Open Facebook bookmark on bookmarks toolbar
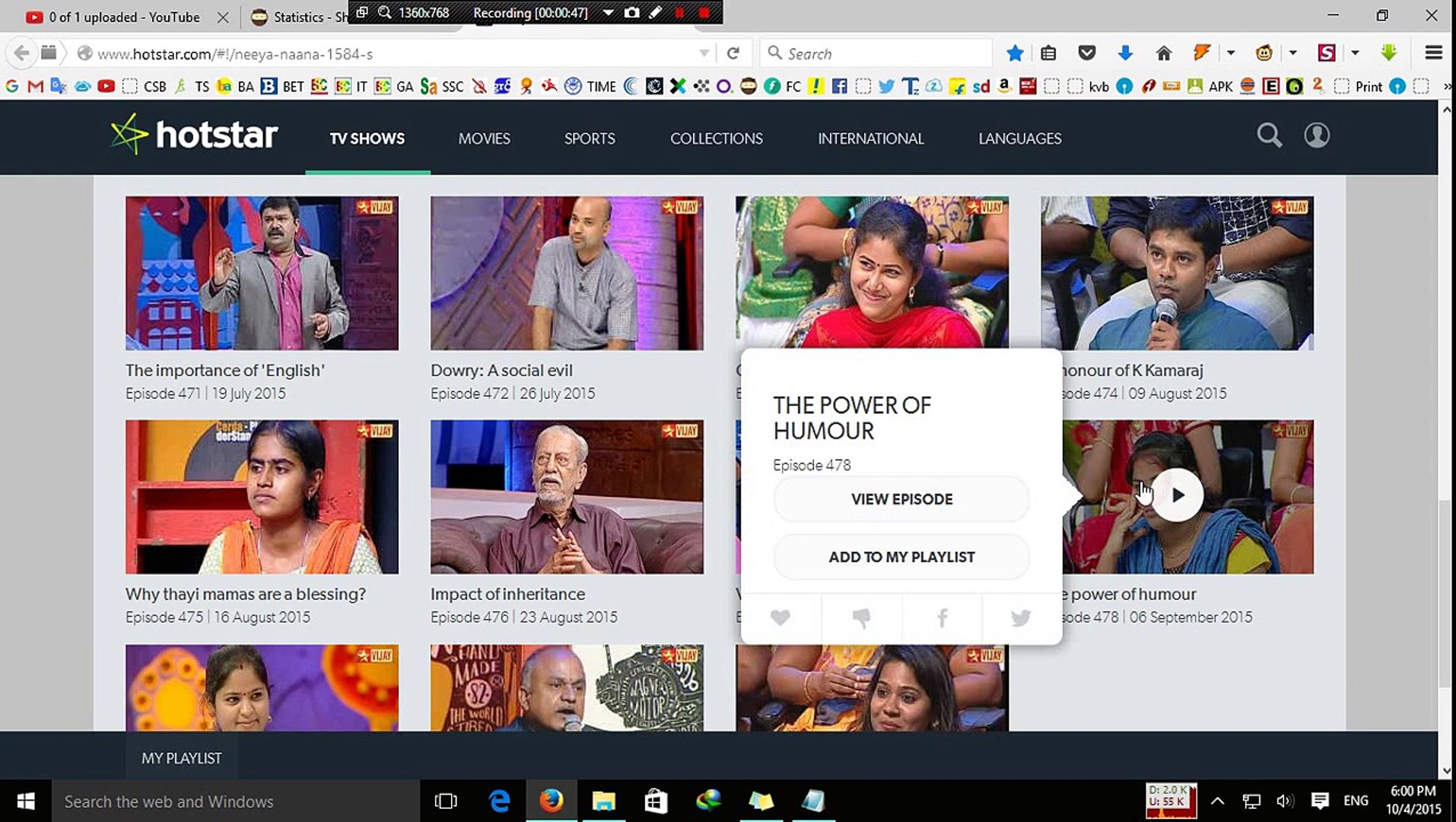 pos(838,86)
